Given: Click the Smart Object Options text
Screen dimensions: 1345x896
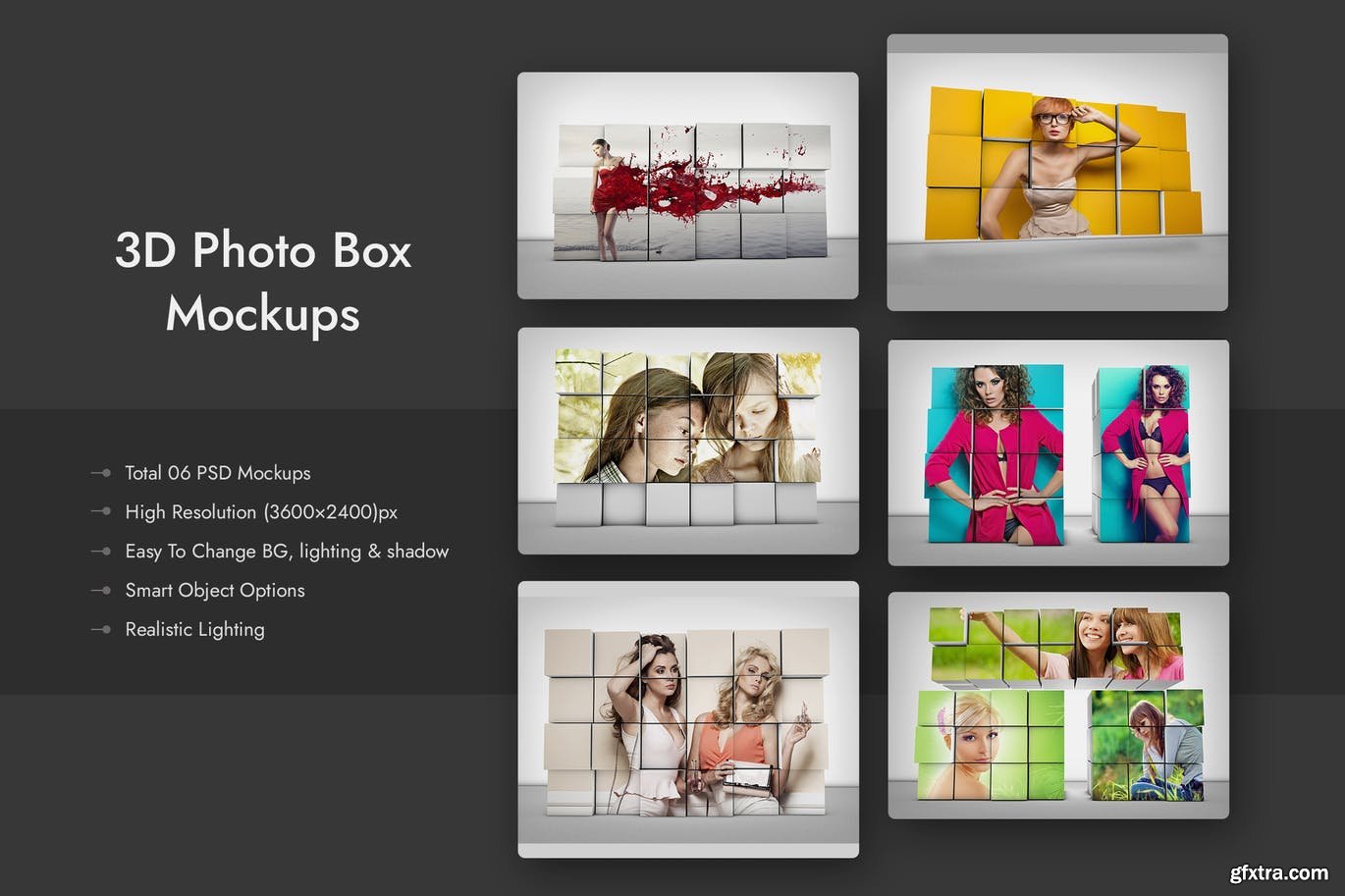Looking at the screenshot, I should click(215, 591).
